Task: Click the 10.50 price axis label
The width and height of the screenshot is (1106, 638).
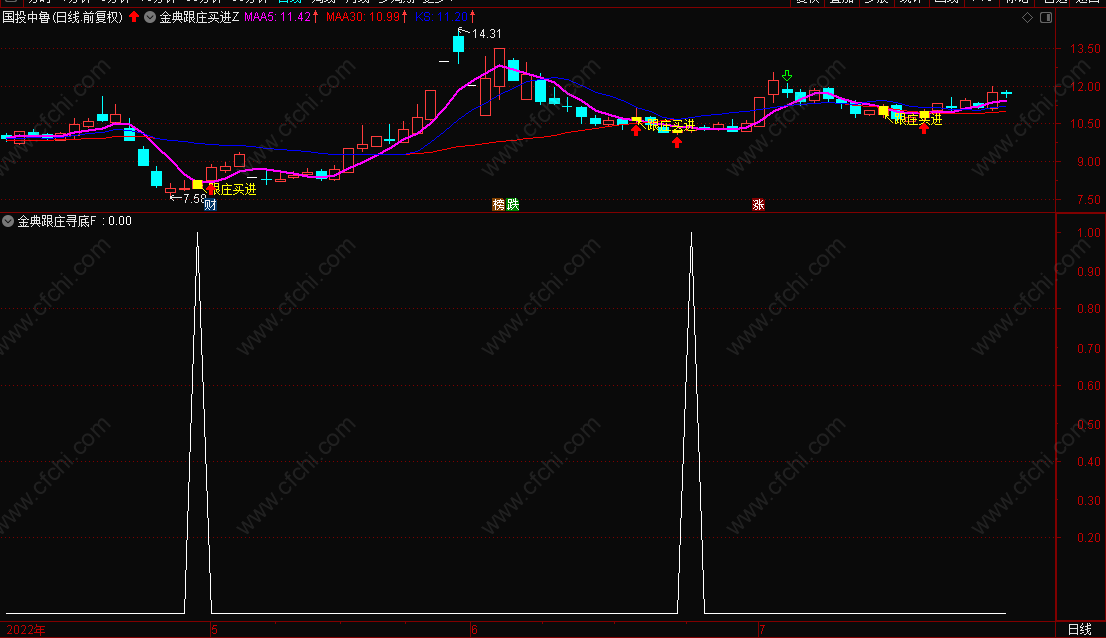Action: (x=1085, y=123)
